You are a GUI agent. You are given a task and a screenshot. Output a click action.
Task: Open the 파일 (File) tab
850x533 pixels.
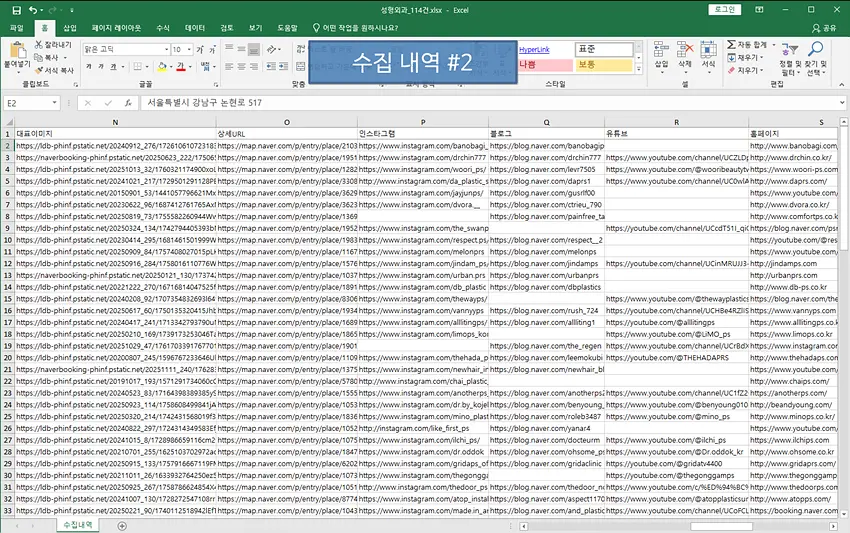tap(16, 28)
